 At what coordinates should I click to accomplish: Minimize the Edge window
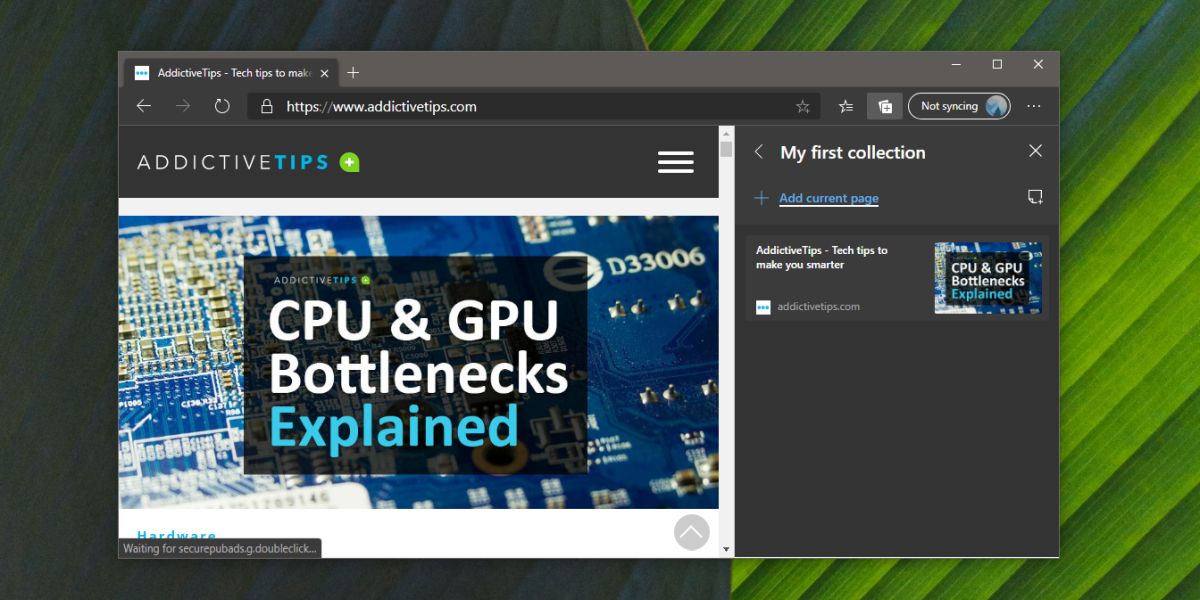pyautogui.click(x=957, y=64)
